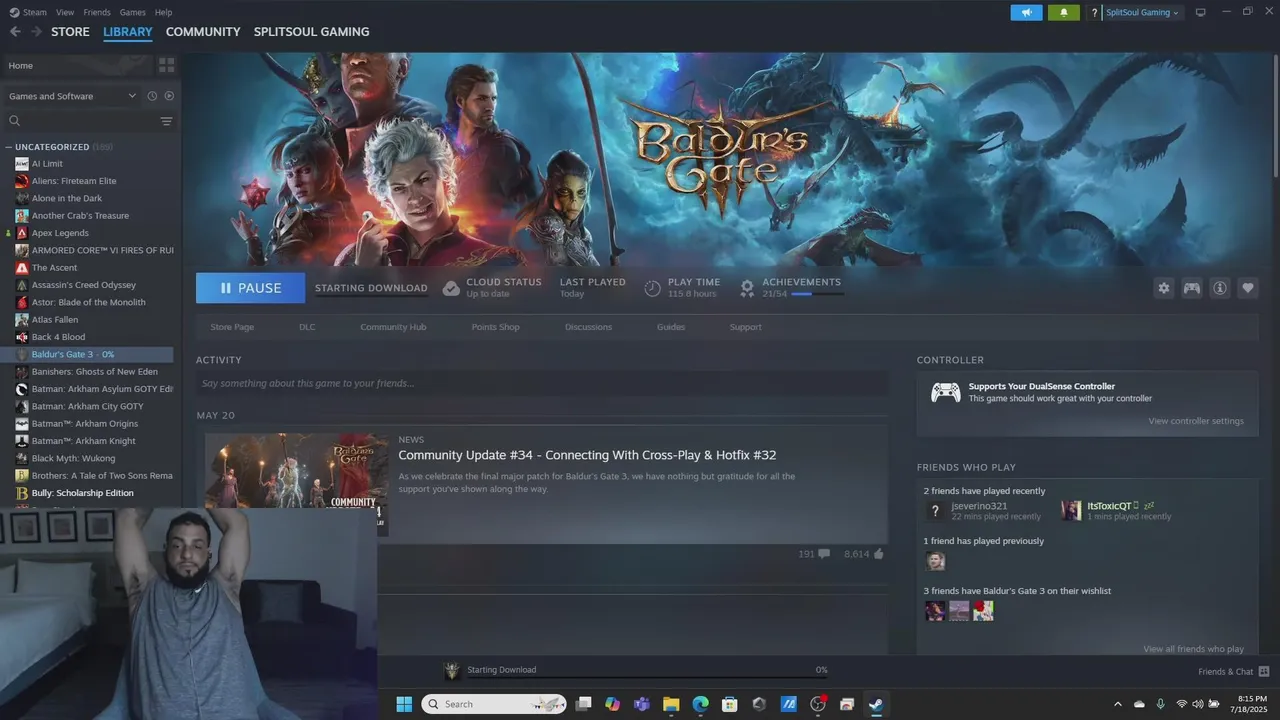Enter Big Picture mode icon
The image size is (1280, 720).
click(1201, 12)
